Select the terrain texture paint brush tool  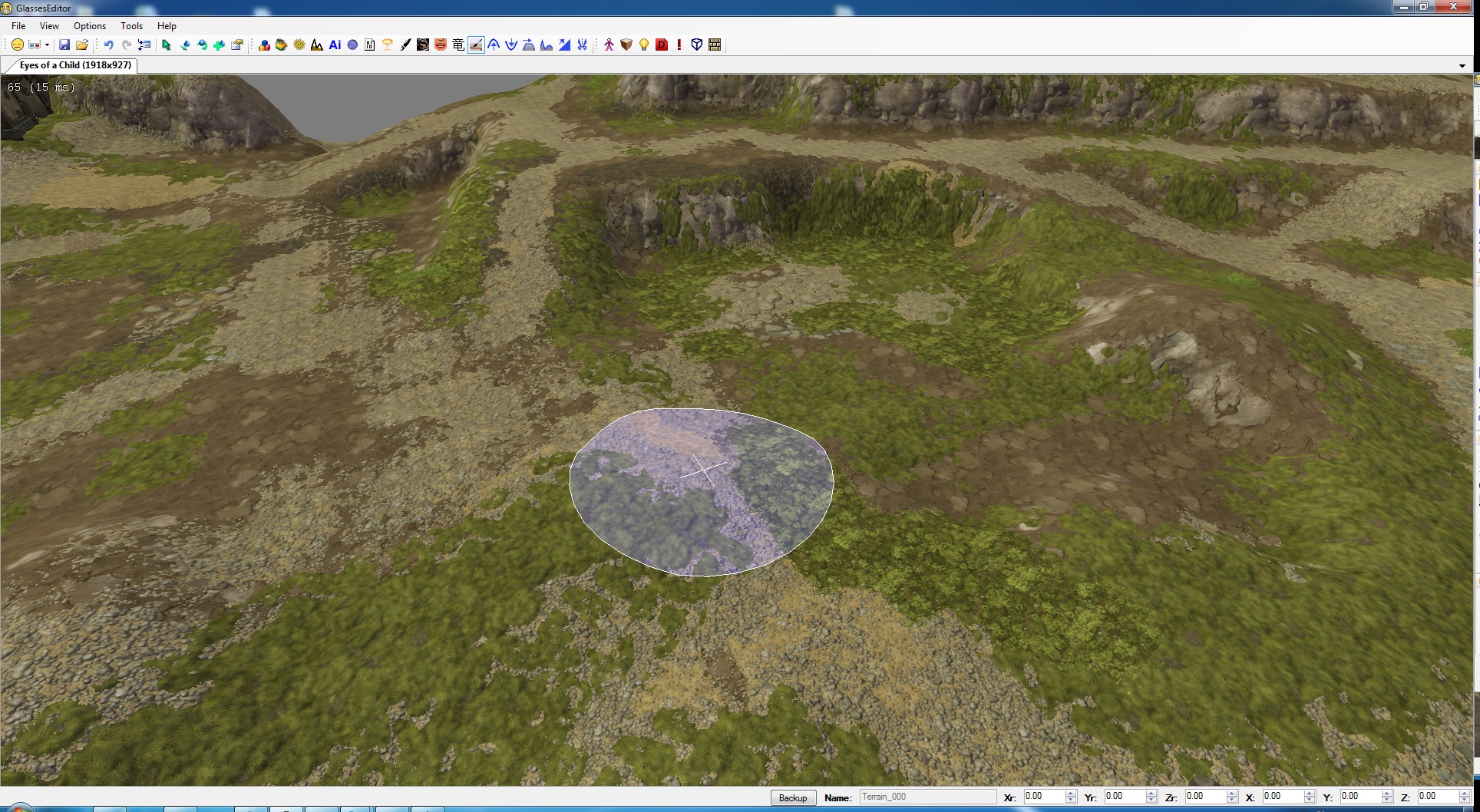(476, 45)
